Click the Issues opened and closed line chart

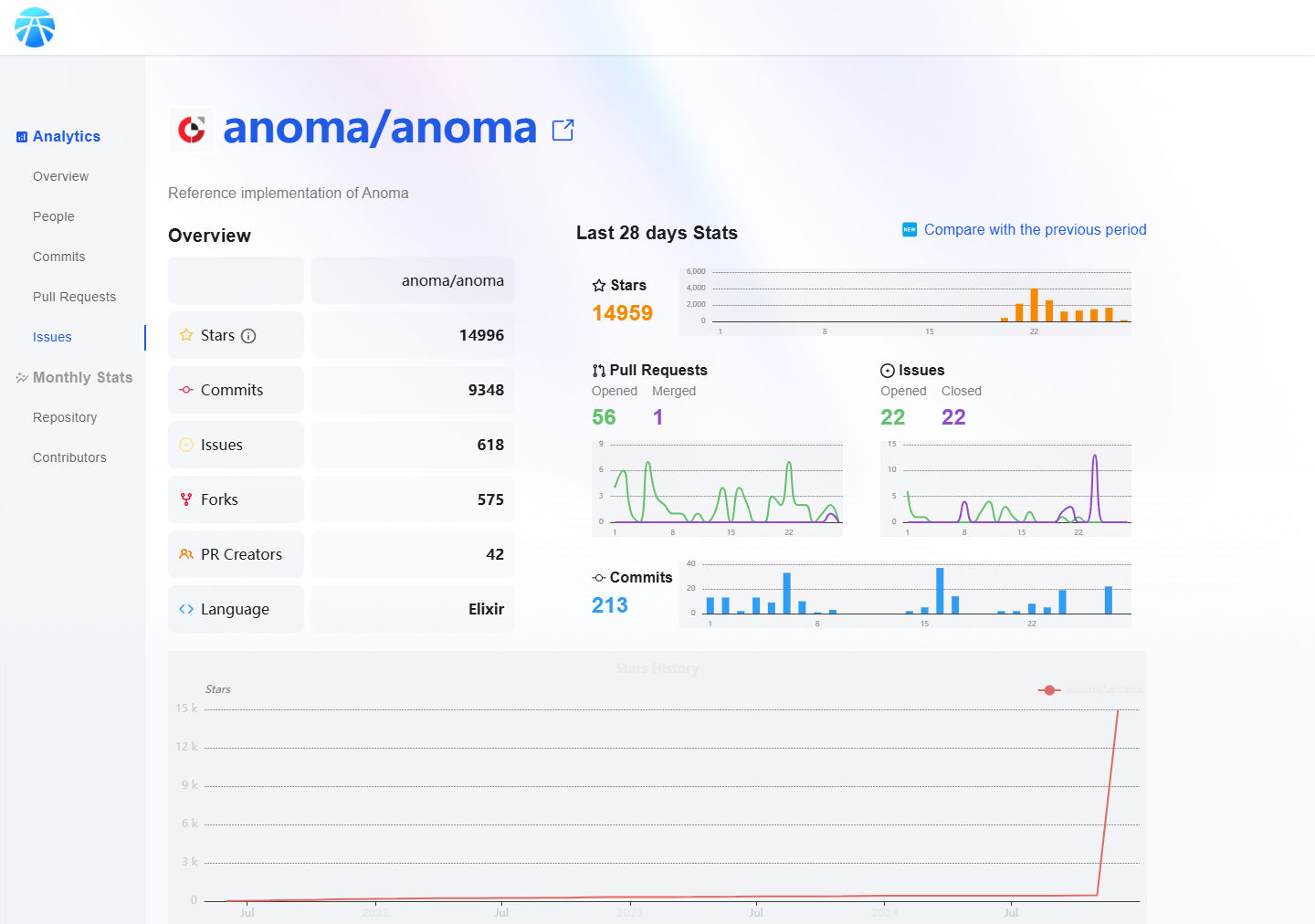point(1006,488)
